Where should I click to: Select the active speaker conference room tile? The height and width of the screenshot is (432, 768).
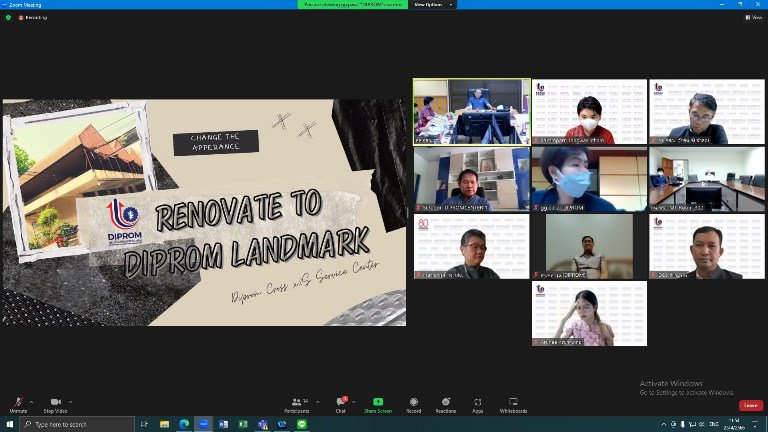tap(472, 112)
